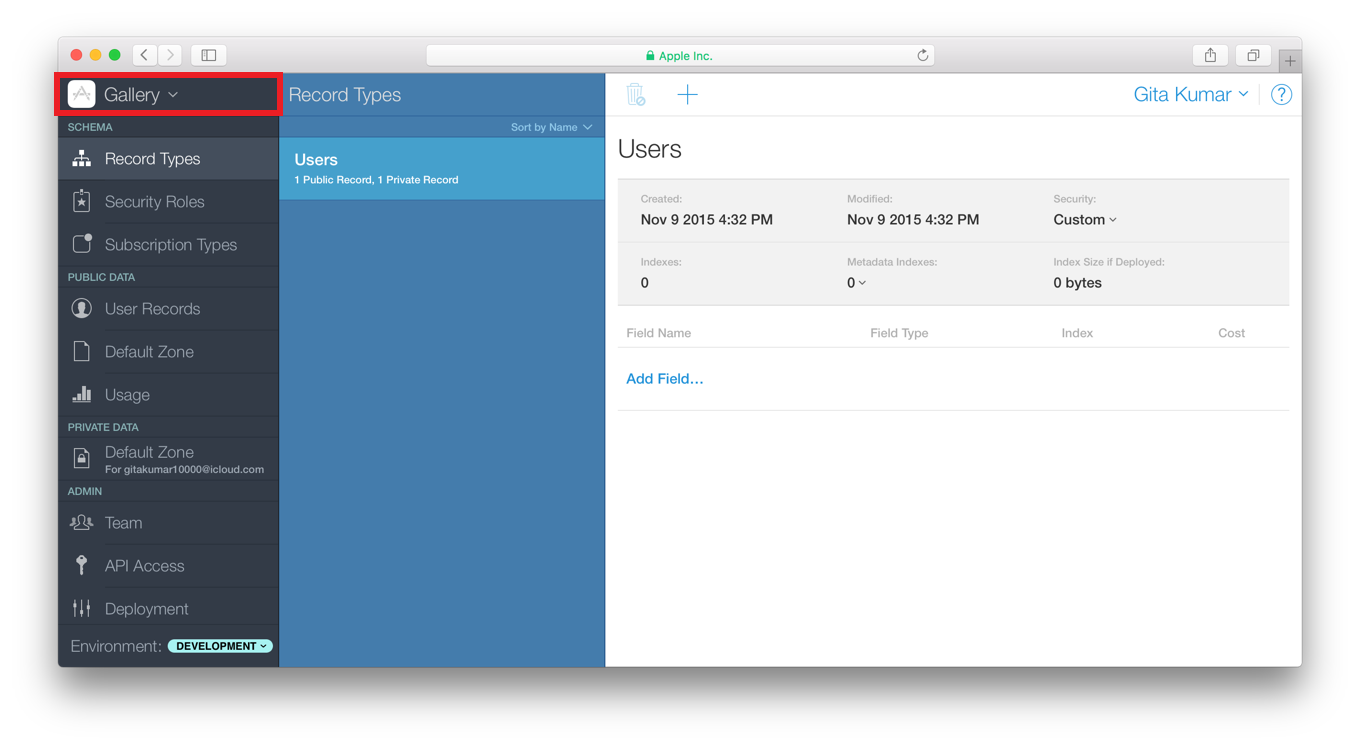Expand the Environment DEVELOPMENT dropdown
The width and height of the screenshot is (1360, 750).
(x=220, y=645)
